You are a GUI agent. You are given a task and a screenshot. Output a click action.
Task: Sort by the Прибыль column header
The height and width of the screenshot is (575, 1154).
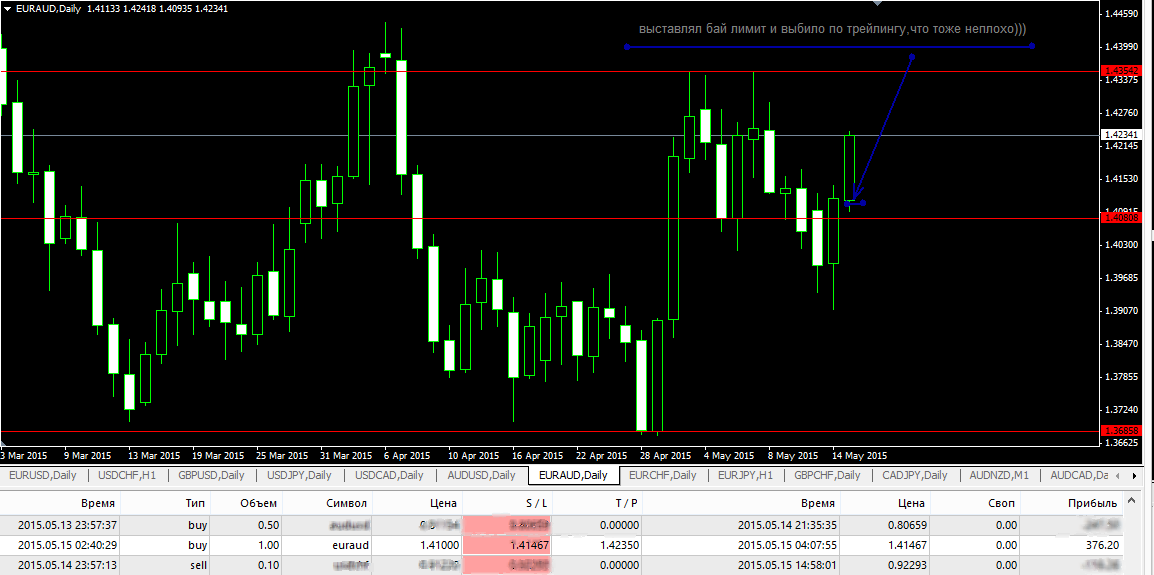tap(1072, 504)
